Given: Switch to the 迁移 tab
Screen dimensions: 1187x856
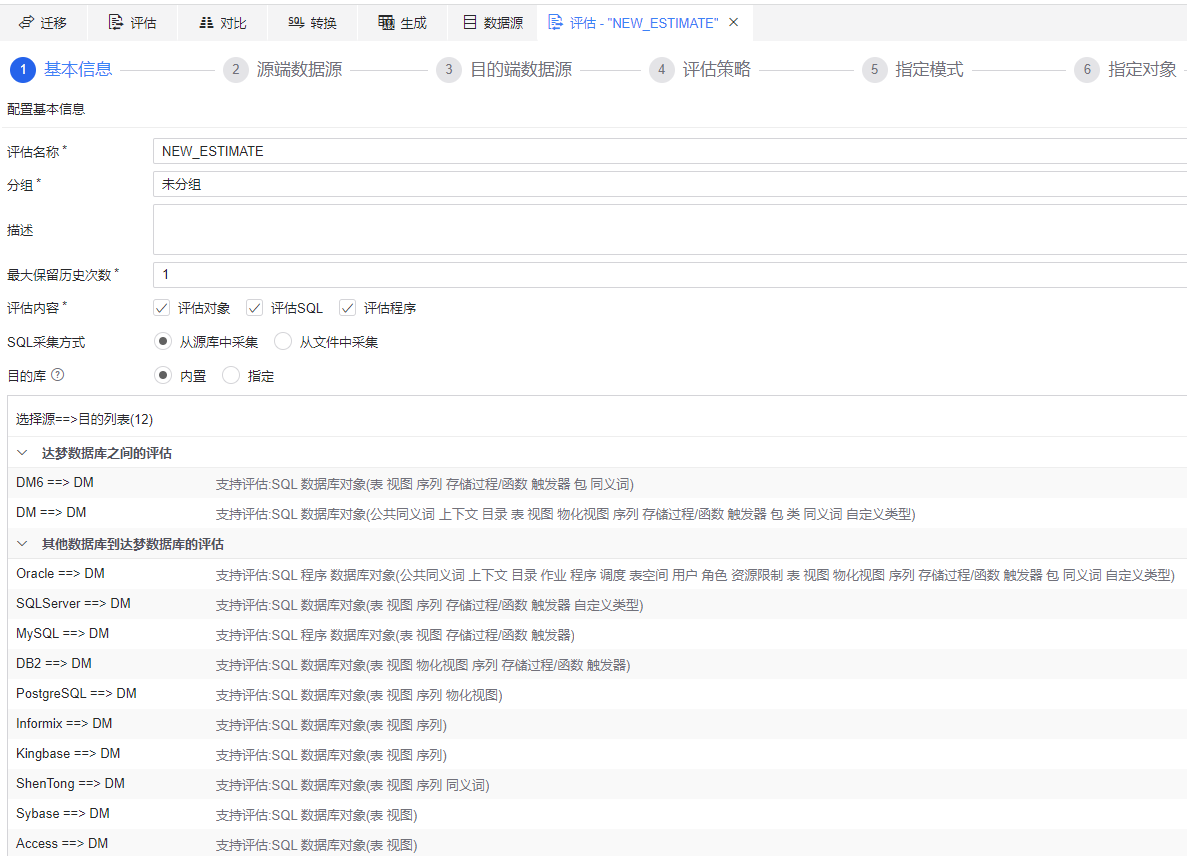Looking at the screenshot, I should 43,23.
